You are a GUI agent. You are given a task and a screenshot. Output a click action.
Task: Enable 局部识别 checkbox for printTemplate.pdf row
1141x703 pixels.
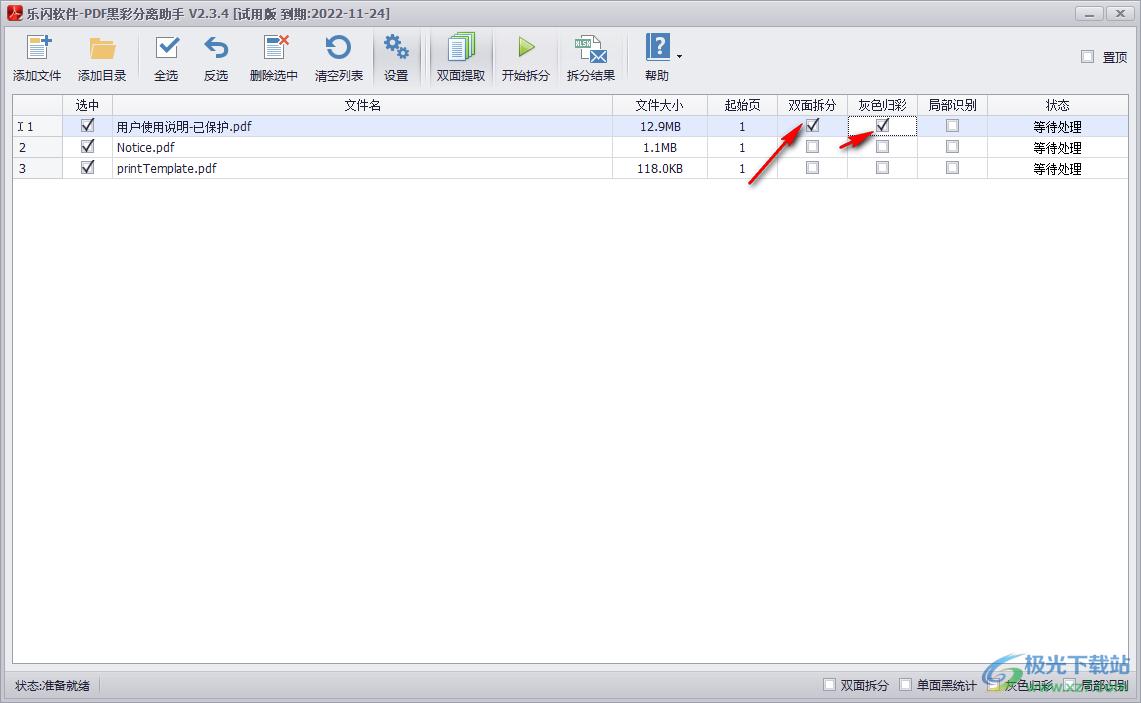(952, 168)
